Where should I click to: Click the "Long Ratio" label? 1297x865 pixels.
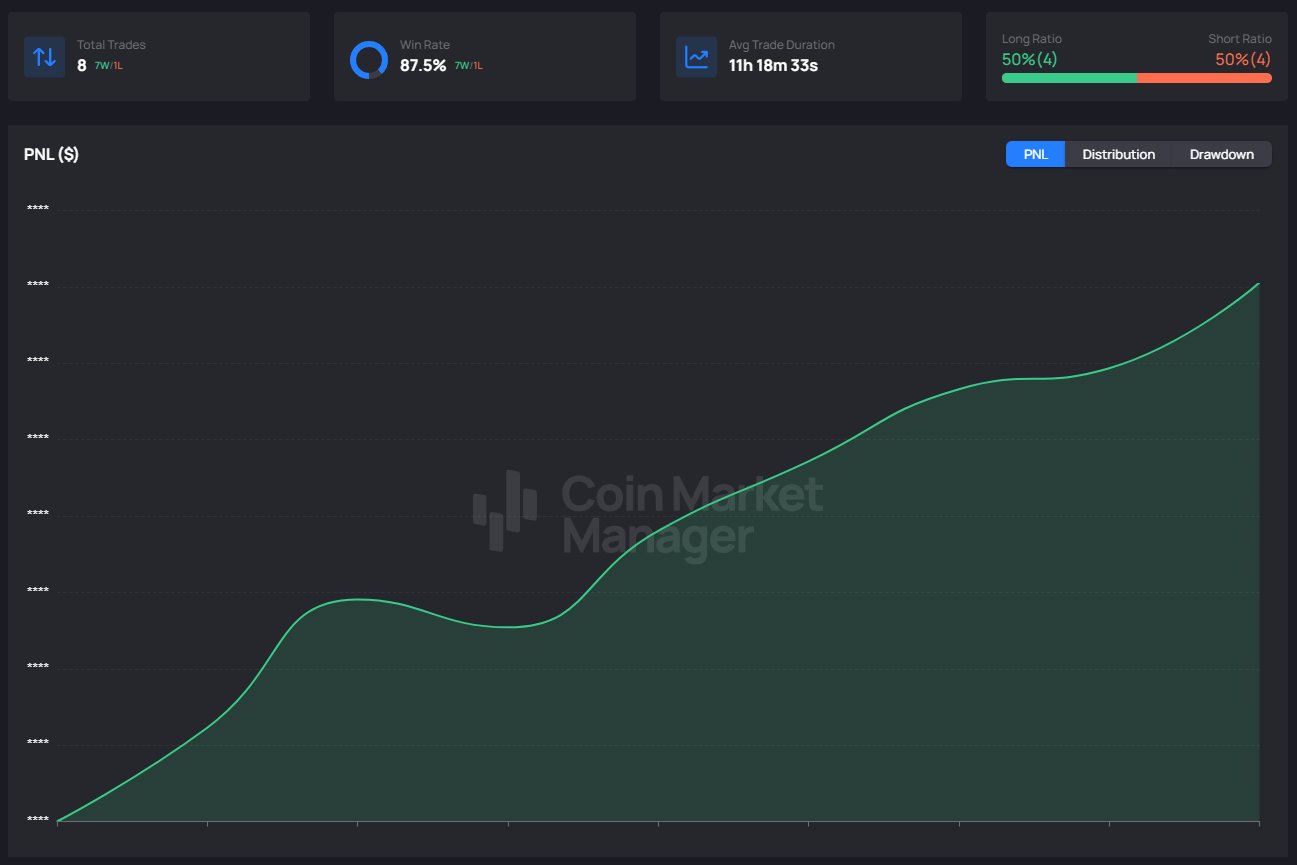1032,39
